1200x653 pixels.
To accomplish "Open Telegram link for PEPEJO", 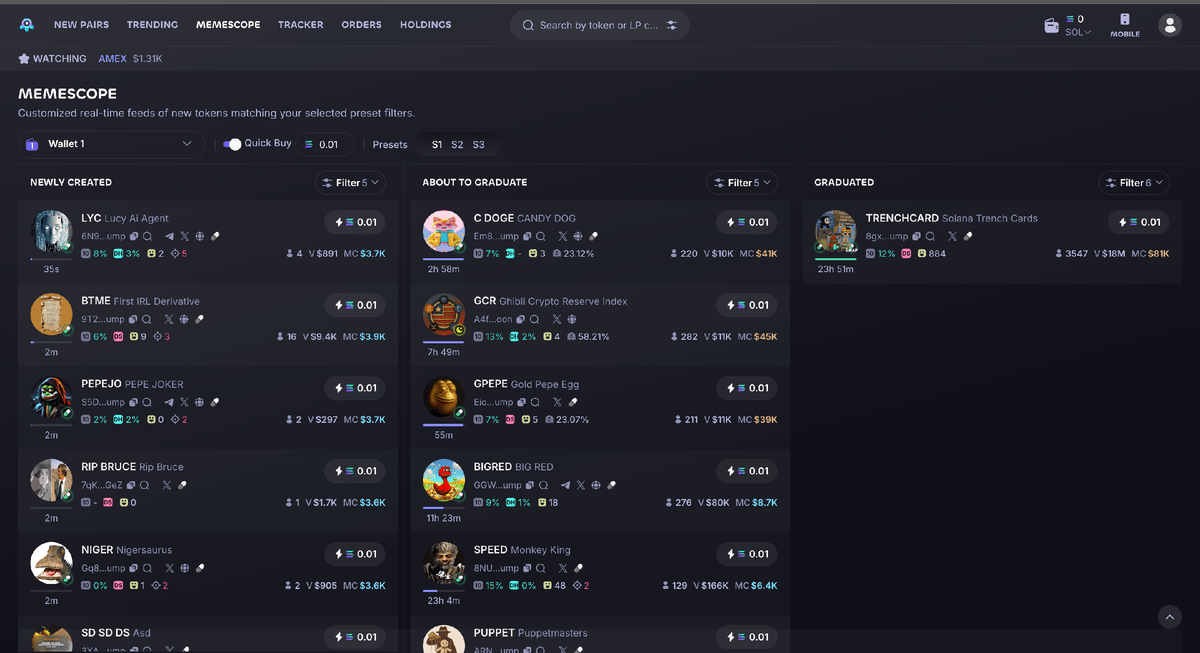I will [169, 402].
